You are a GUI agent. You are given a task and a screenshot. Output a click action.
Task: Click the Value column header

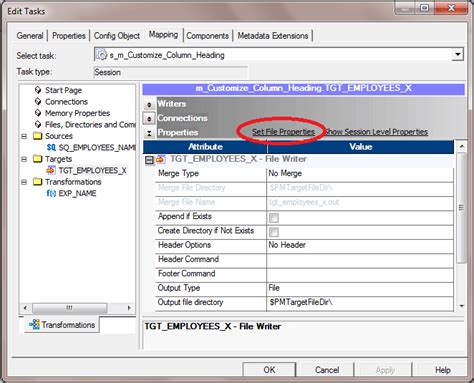[x=360, y=147]
